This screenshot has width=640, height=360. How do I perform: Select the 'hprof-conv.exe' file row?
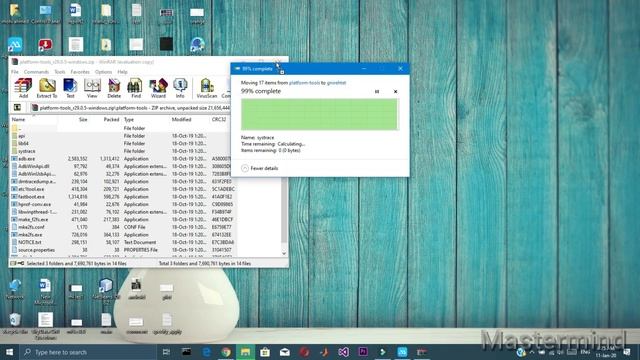click(x=122, y=204)
